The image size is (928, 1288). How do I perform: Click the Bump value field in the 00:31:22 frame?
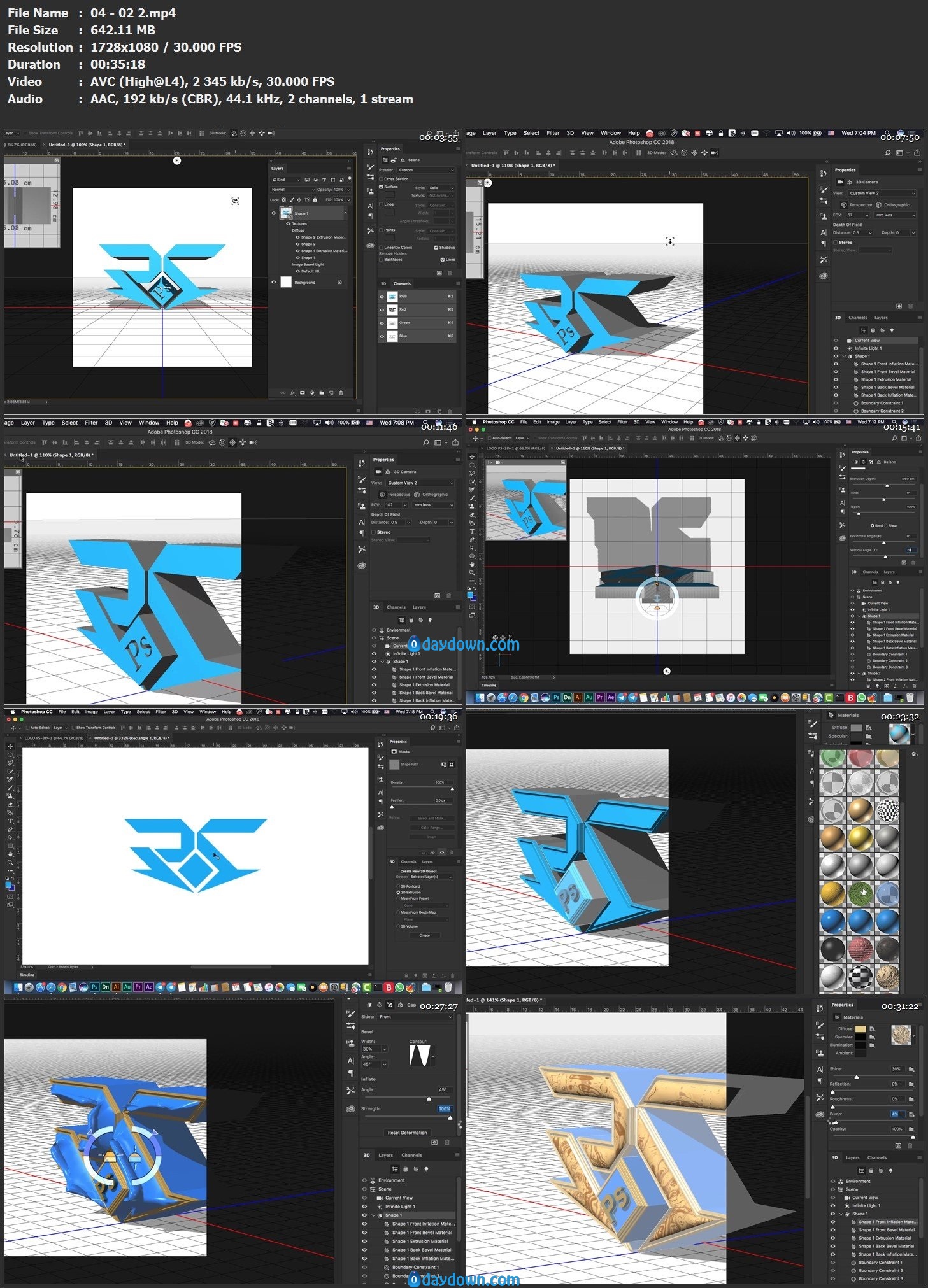(897, 1114)
